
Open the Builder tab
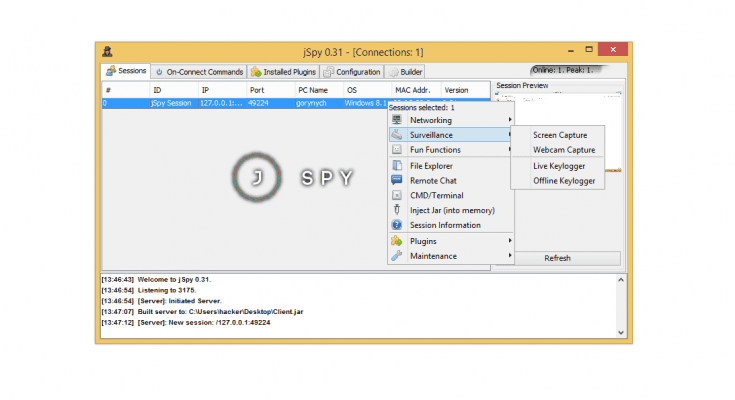[x=406, y=72]
